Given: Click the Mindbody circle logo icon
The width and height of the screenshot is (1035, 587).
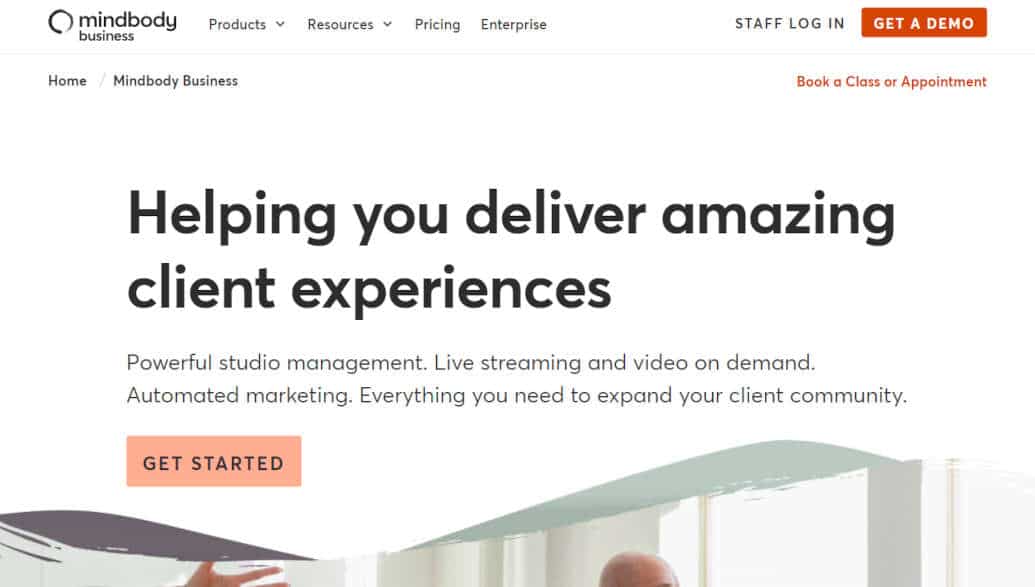Looking at the screenshot, I should (x=61, y=22).
